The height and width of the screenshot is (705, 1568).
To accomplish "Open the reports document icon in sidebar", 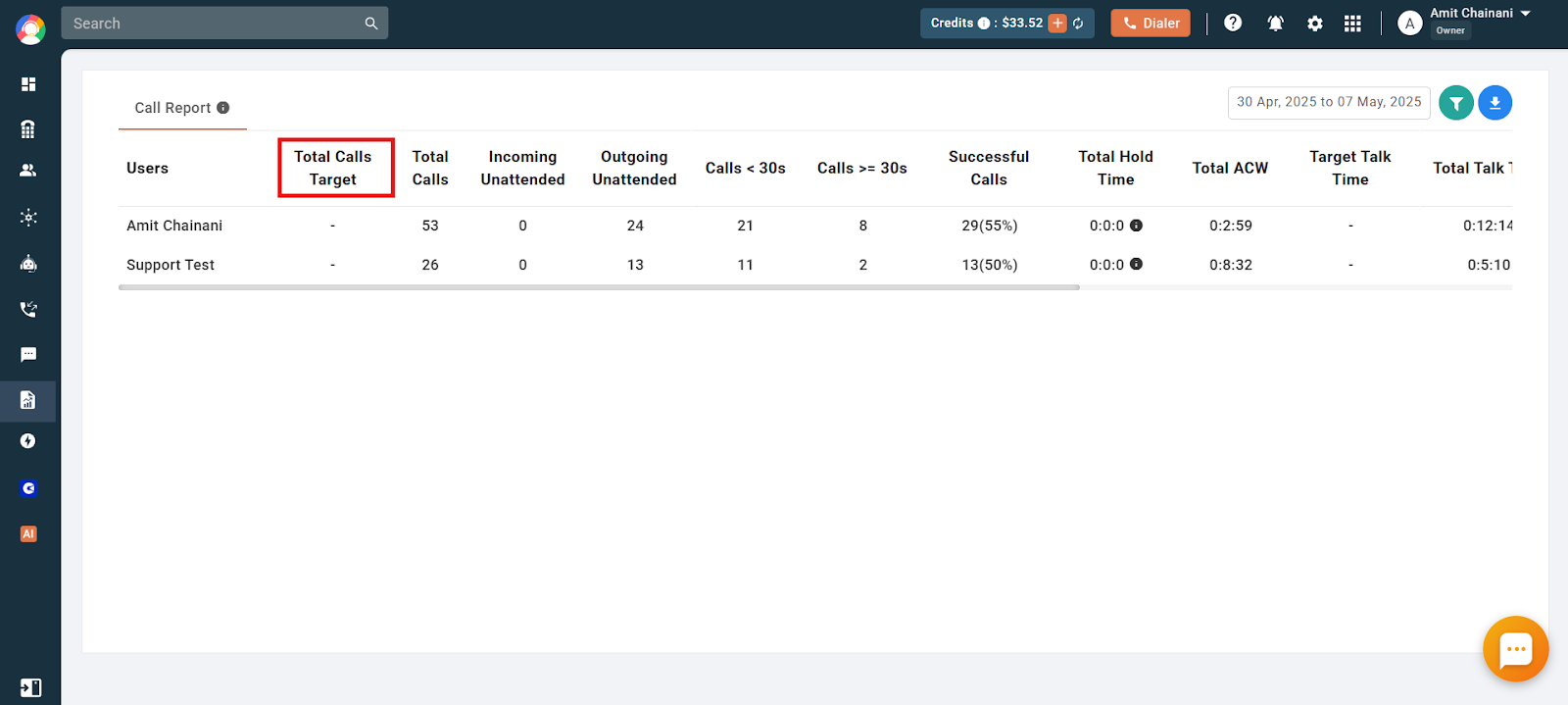I will [x=28, y=400].
